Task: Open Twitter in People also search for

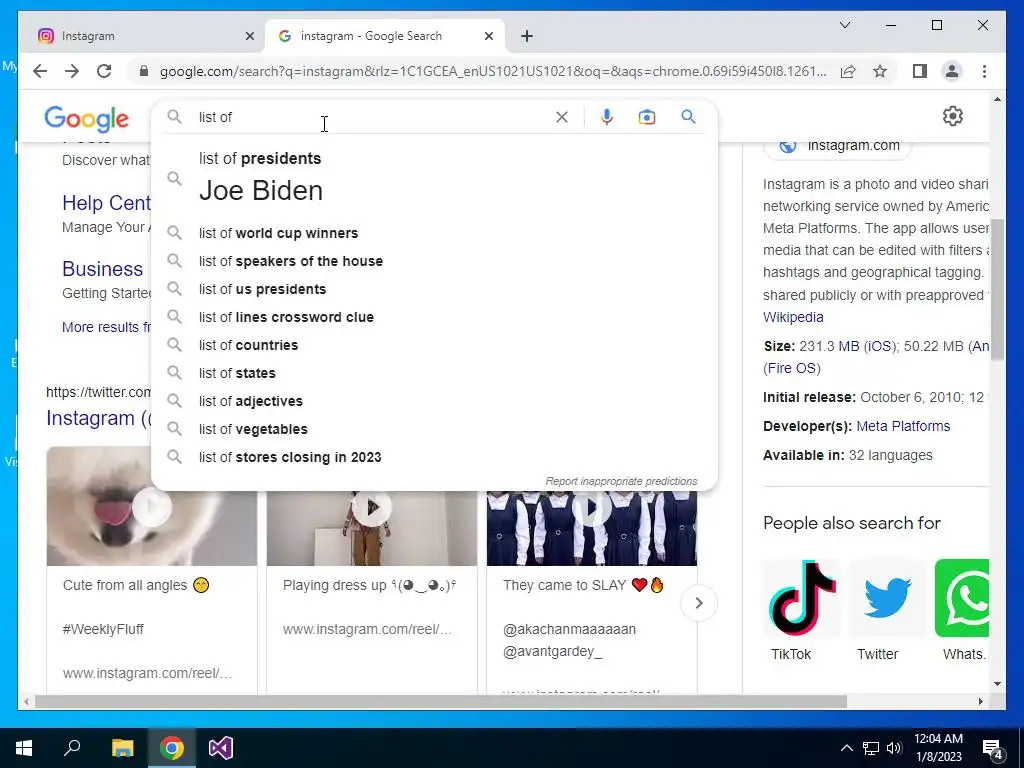Action: [x=887, y=610]
